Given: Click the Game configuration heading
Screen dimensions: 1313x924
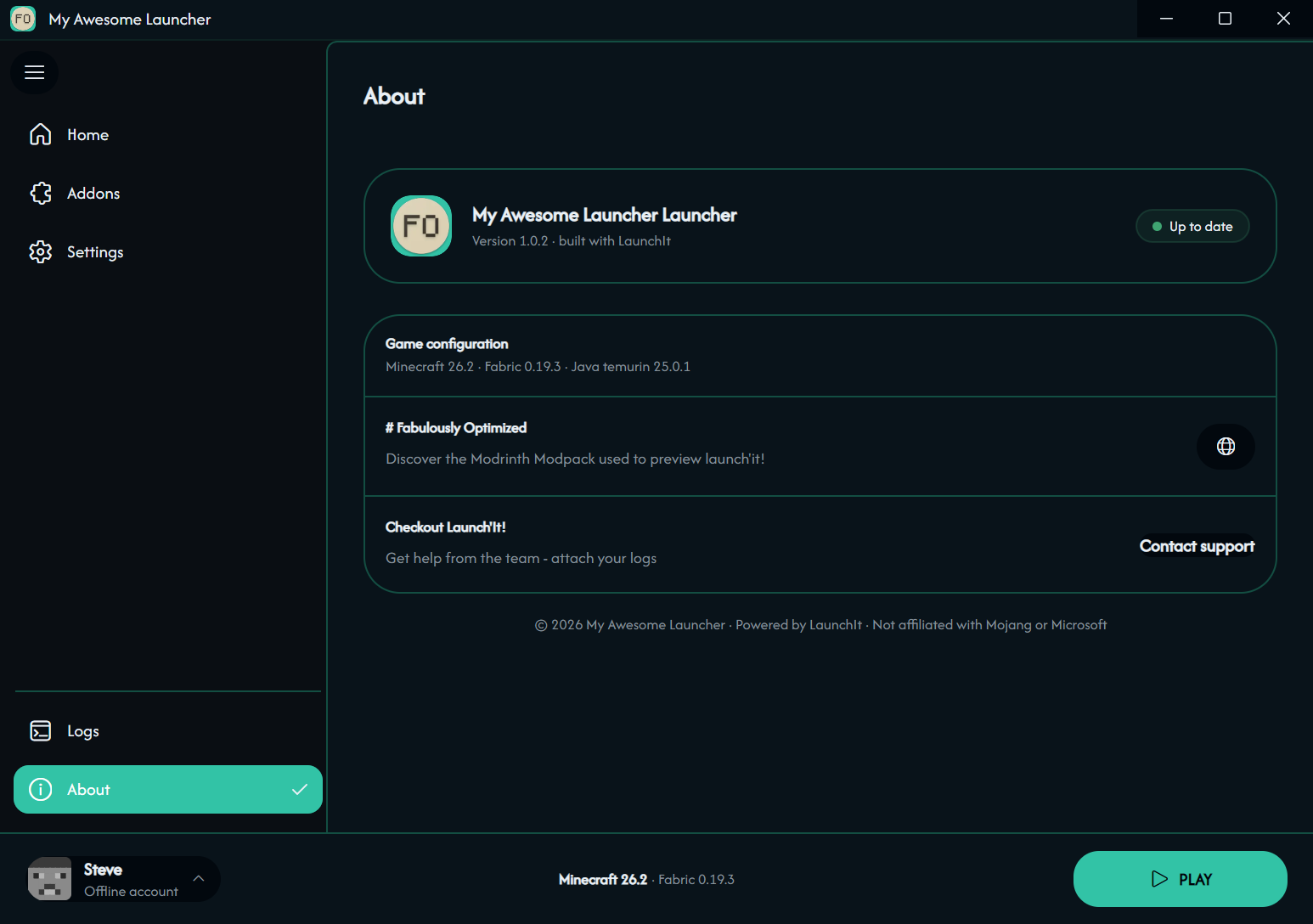Looking at the screenshot, I should (447, 344).
